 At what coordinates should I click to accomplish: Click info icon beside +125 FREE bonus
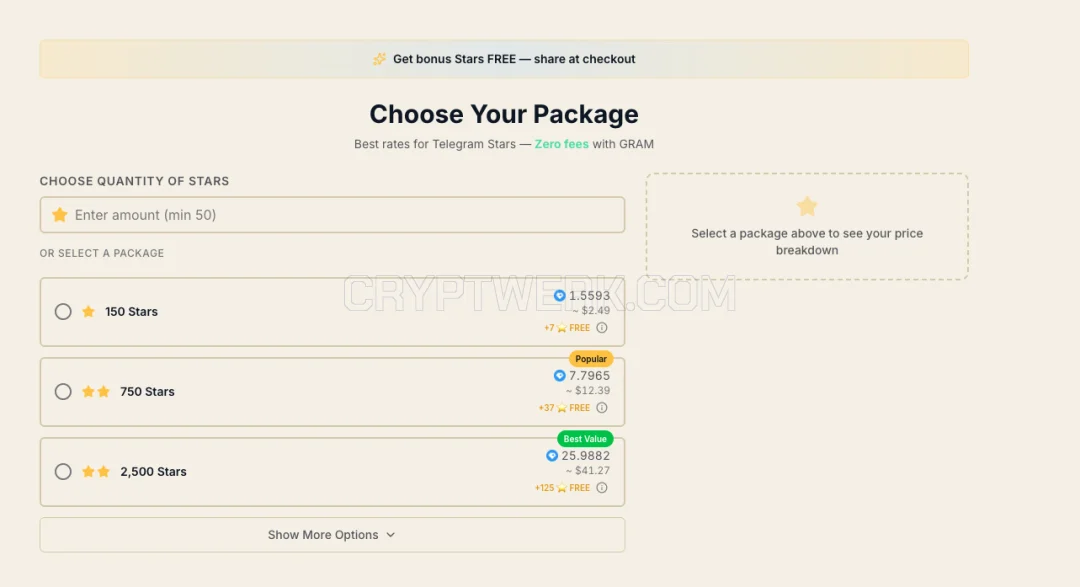point(602,488)
